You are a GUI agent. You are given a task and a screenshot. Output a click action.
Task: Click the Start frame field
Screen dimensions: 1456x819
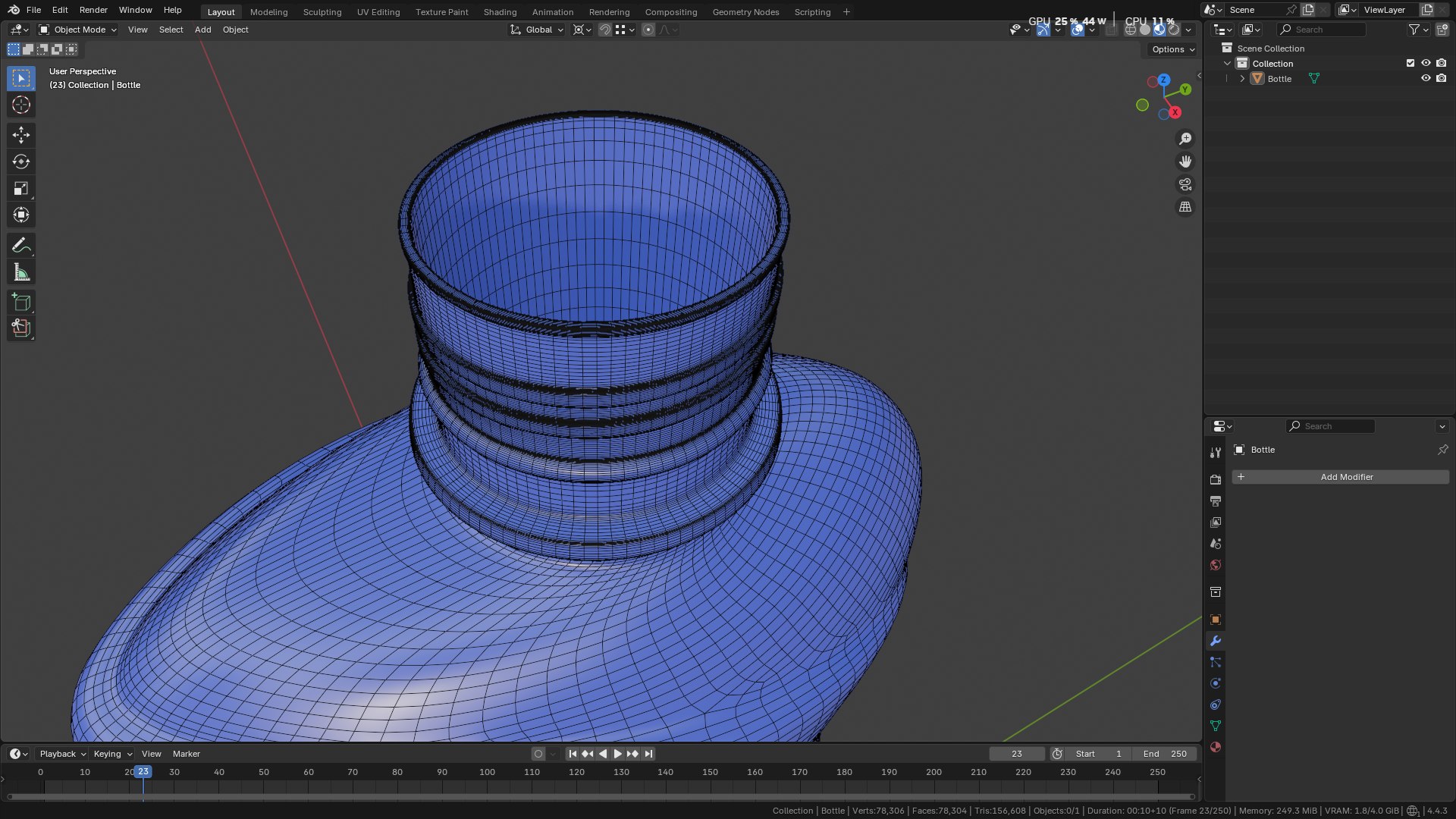pyautogui.click(x=1099, y=754)
